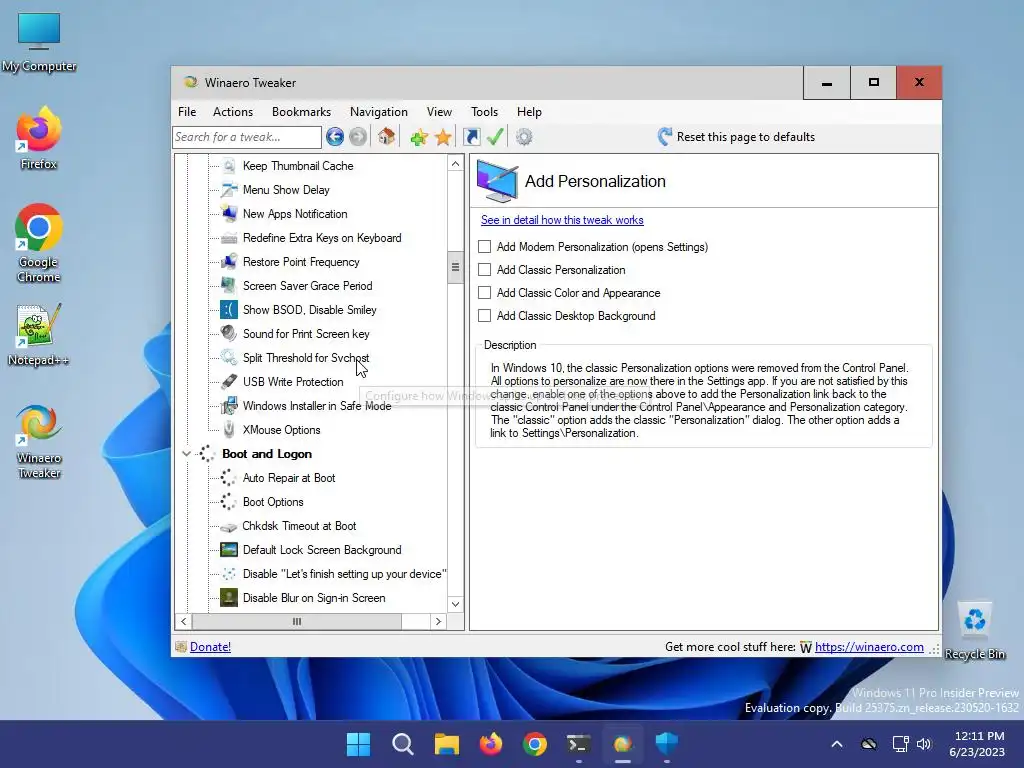Select Screen Saver Grace Period item

point(308,286)
